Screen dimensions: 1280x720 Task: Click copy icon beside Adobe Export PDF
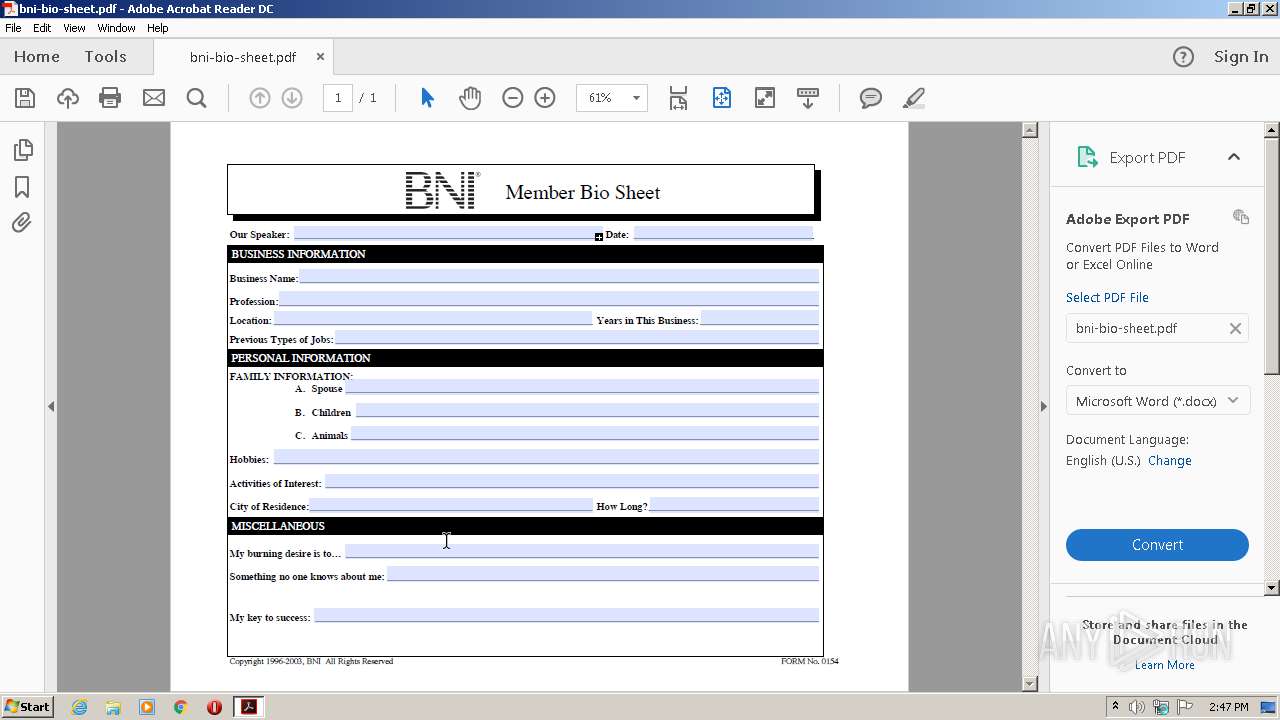[x=1241, y=217]
